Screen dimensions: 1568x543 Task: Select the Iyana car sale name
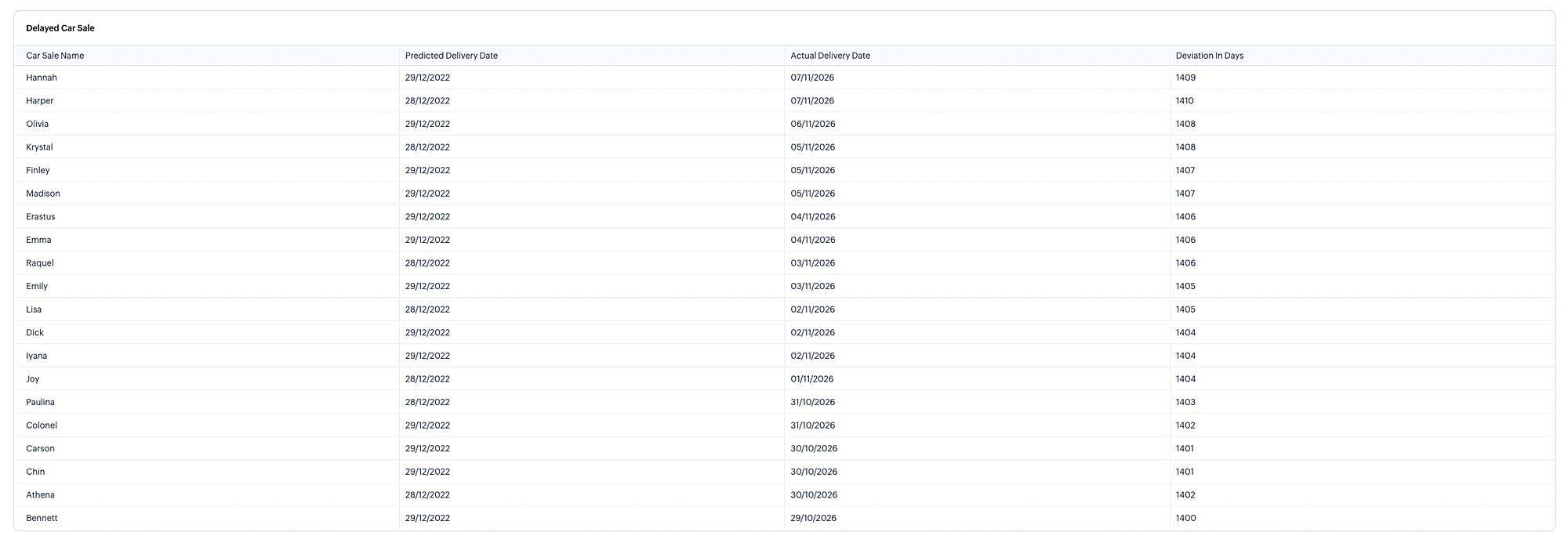(x=37, y=356)
